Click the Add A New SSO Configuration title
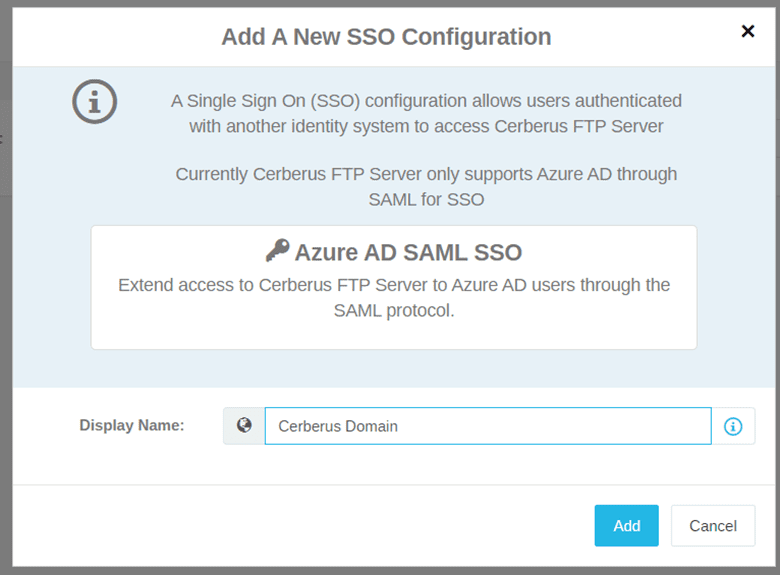 387,37
